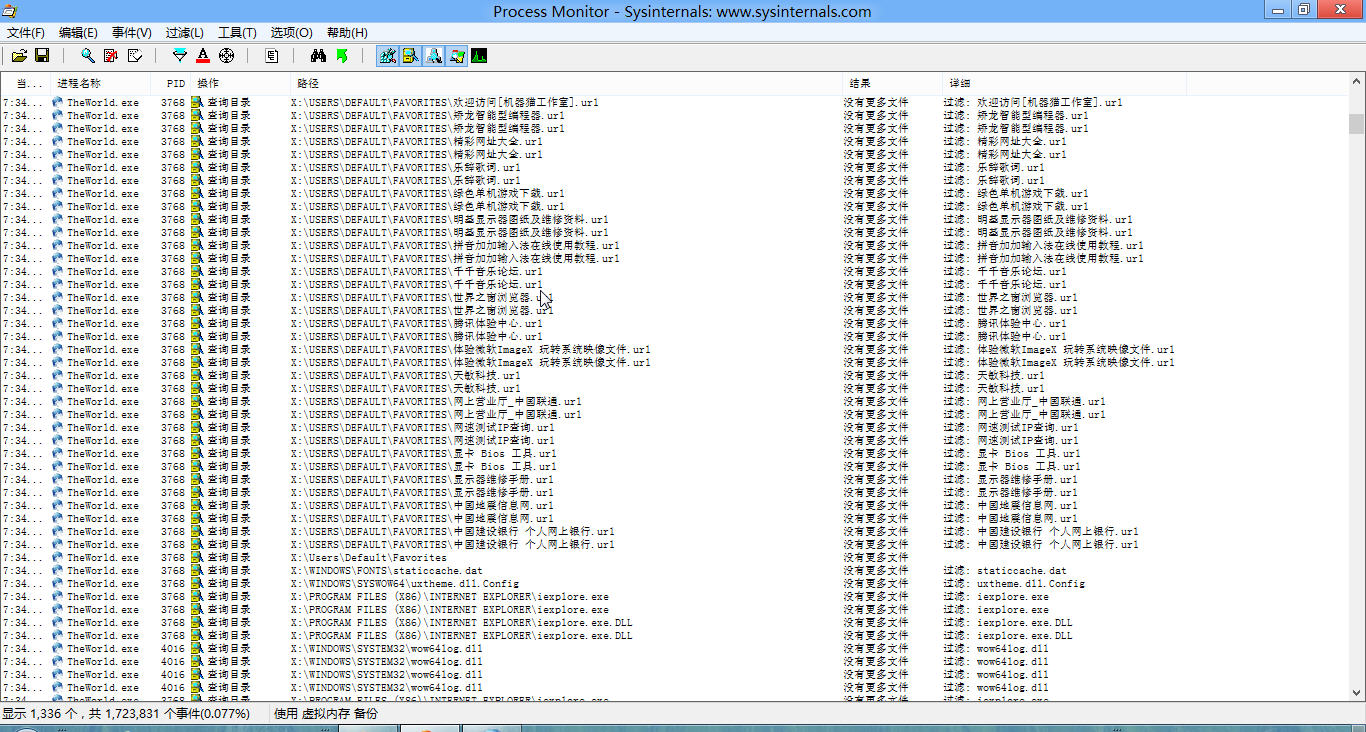1366x732 pixels.
Task: Open the 过滤(L) menu
Action: click(x=185, y=33)
